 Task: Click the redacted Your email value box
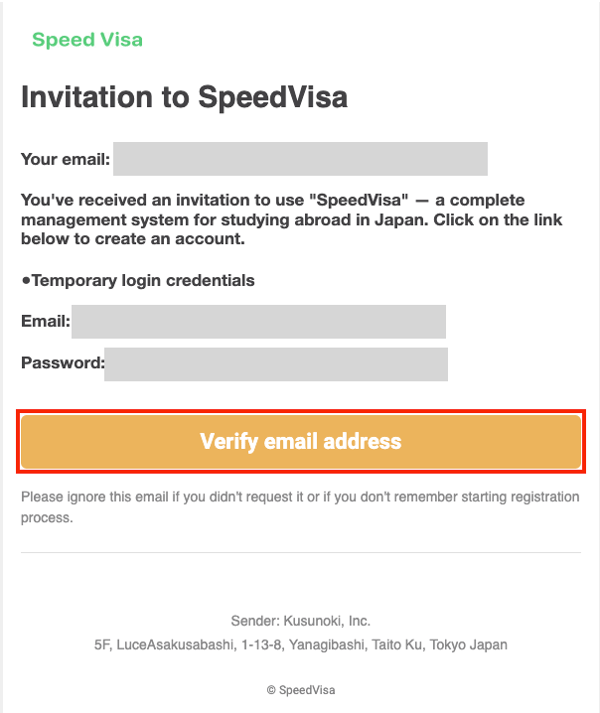[300, 159]
